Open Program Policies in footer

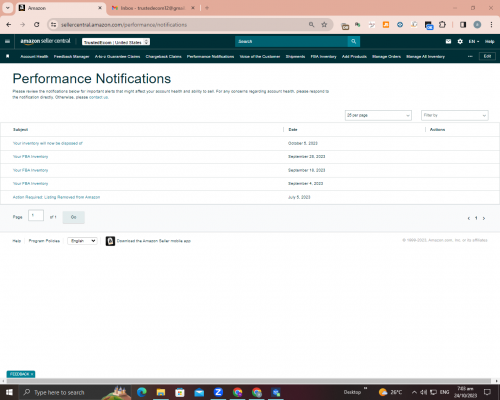pyautogui.click(x=44, y=241)
